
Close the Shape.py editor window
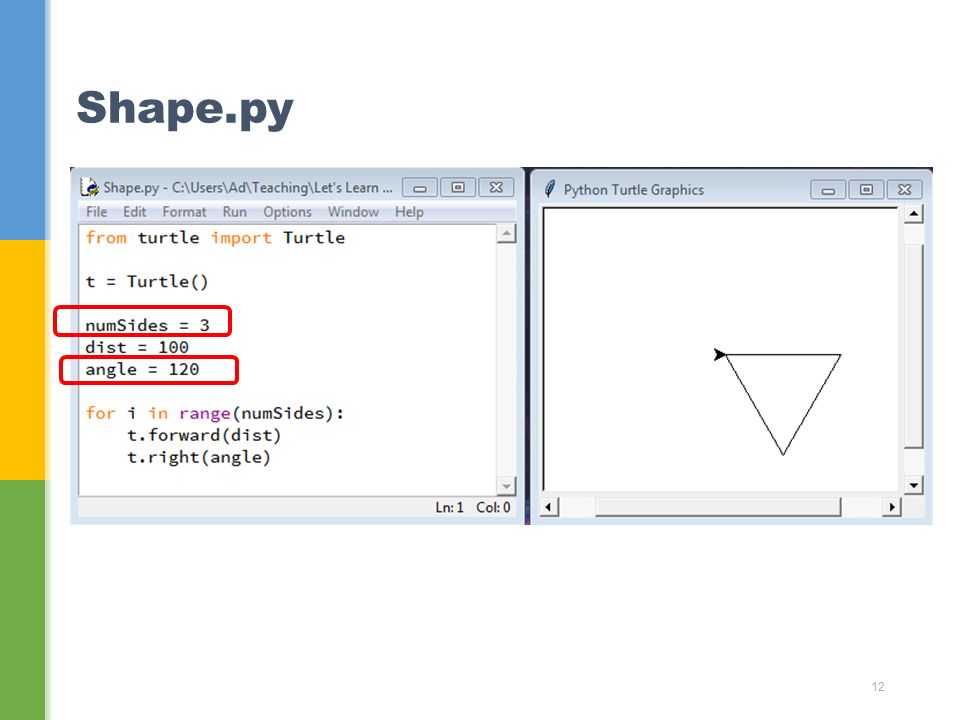[496, 187]
